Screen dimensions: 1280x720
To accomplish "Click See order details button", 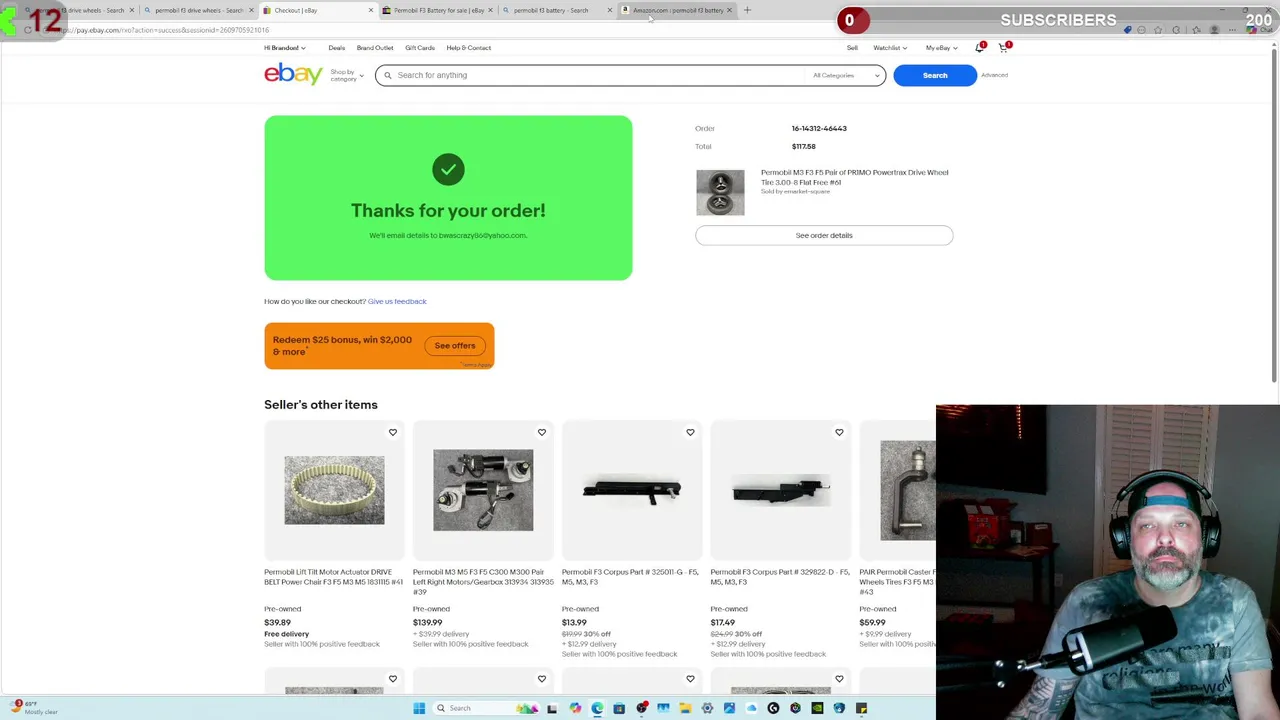I will coord(824,235).
